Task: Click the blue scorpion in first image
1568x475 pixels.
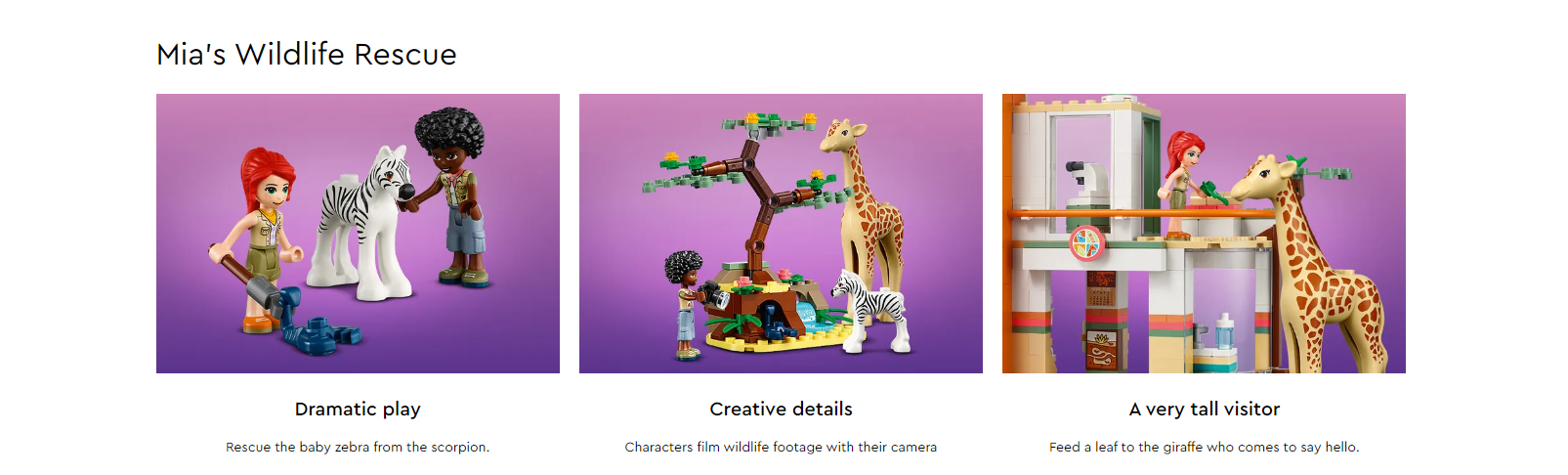Action: pos(318,323)
